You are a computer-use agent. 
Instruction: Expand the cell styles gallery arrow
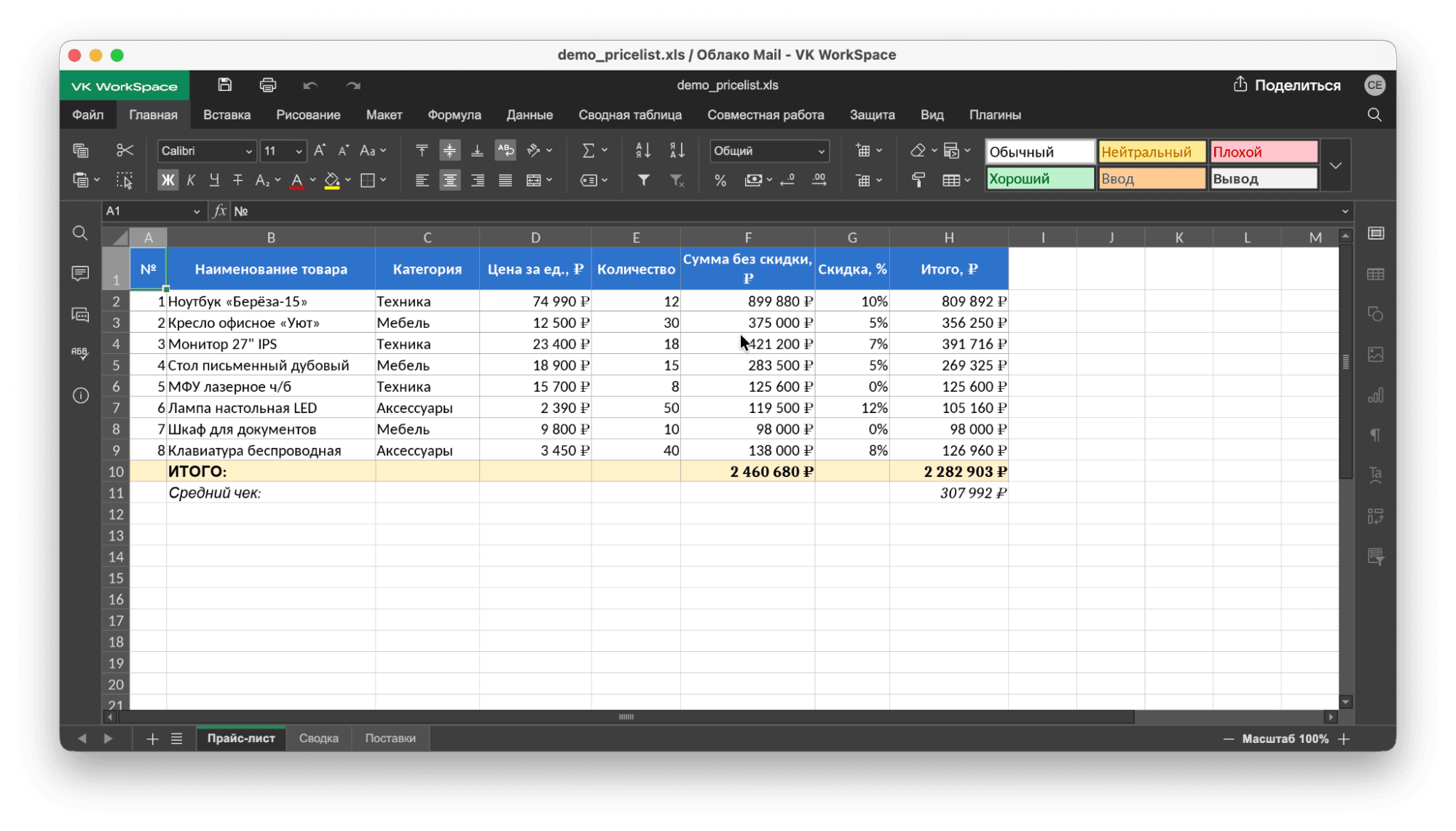(x=1335, y=165)
